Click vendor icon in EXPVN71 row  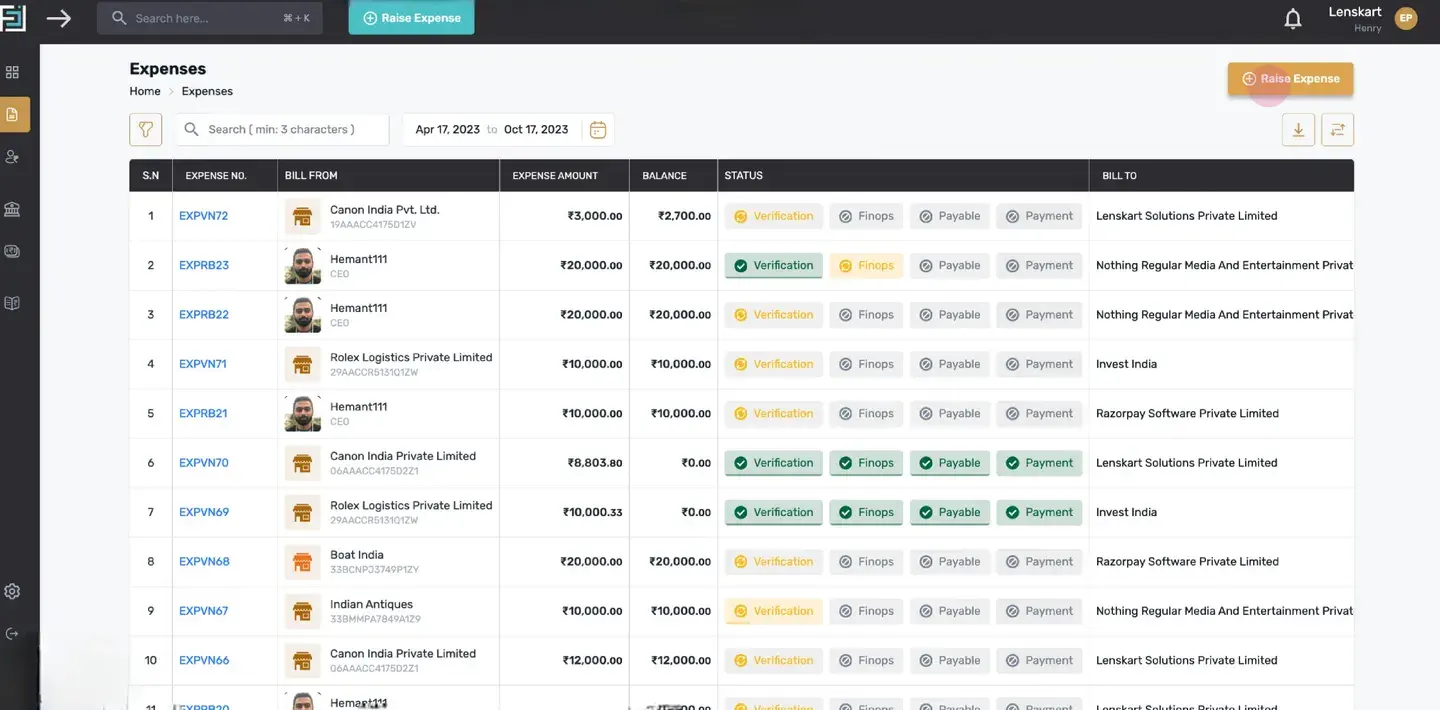[302, 364]
